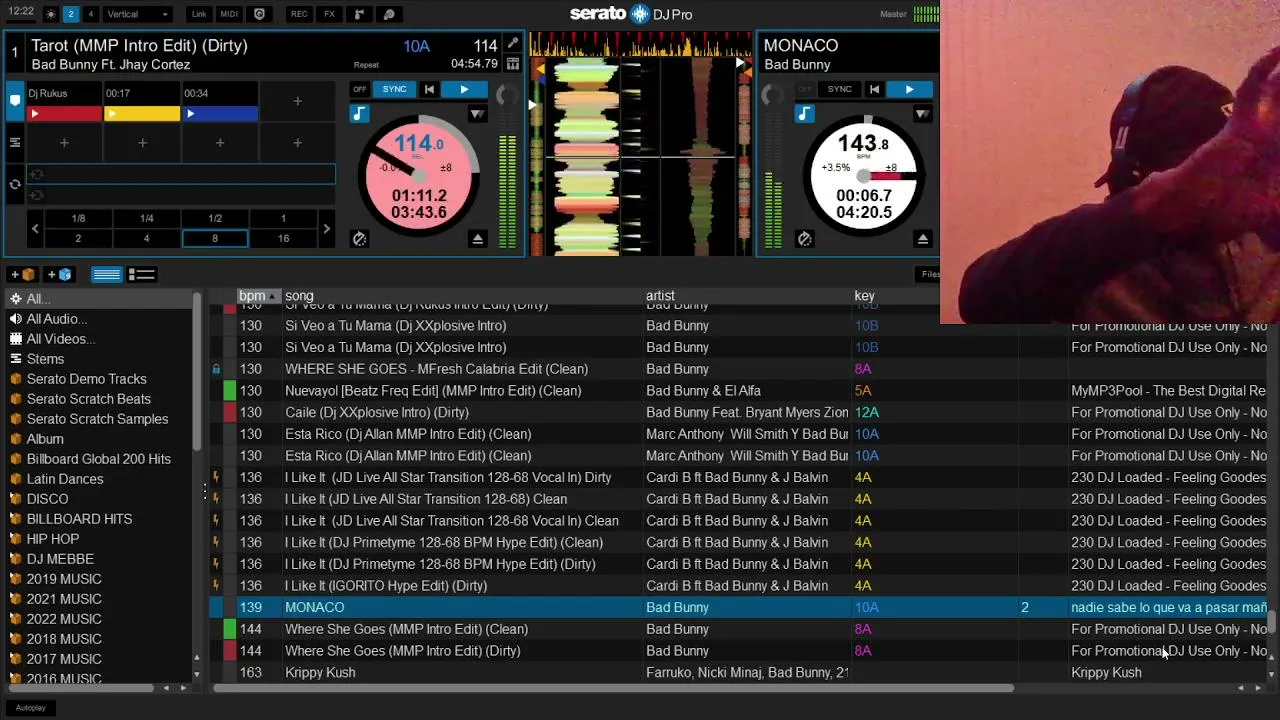The height and width of the screenshot is (720, 1280).
Task: Toggle SYNC on deck 2 MONACO
Action: pos(839,89)
